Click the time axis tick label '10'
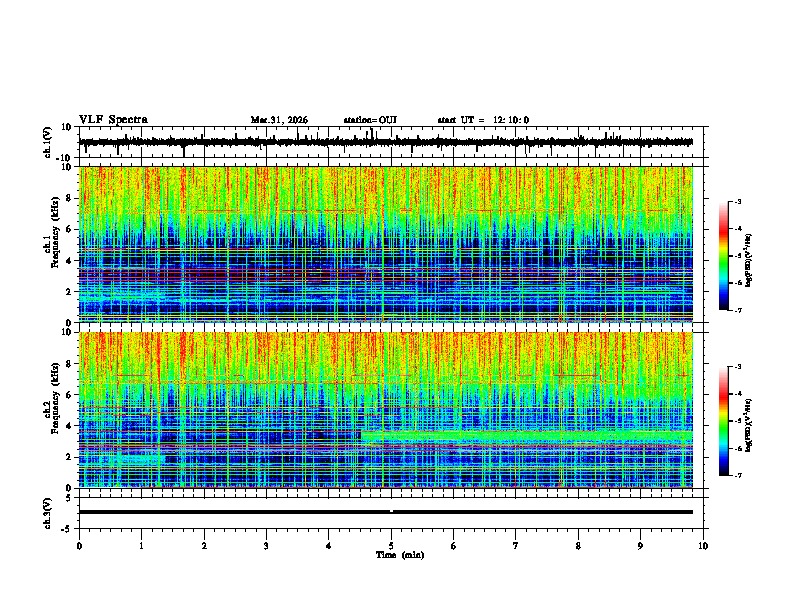This screenshot has height=612, width=792. click(703, 546)
